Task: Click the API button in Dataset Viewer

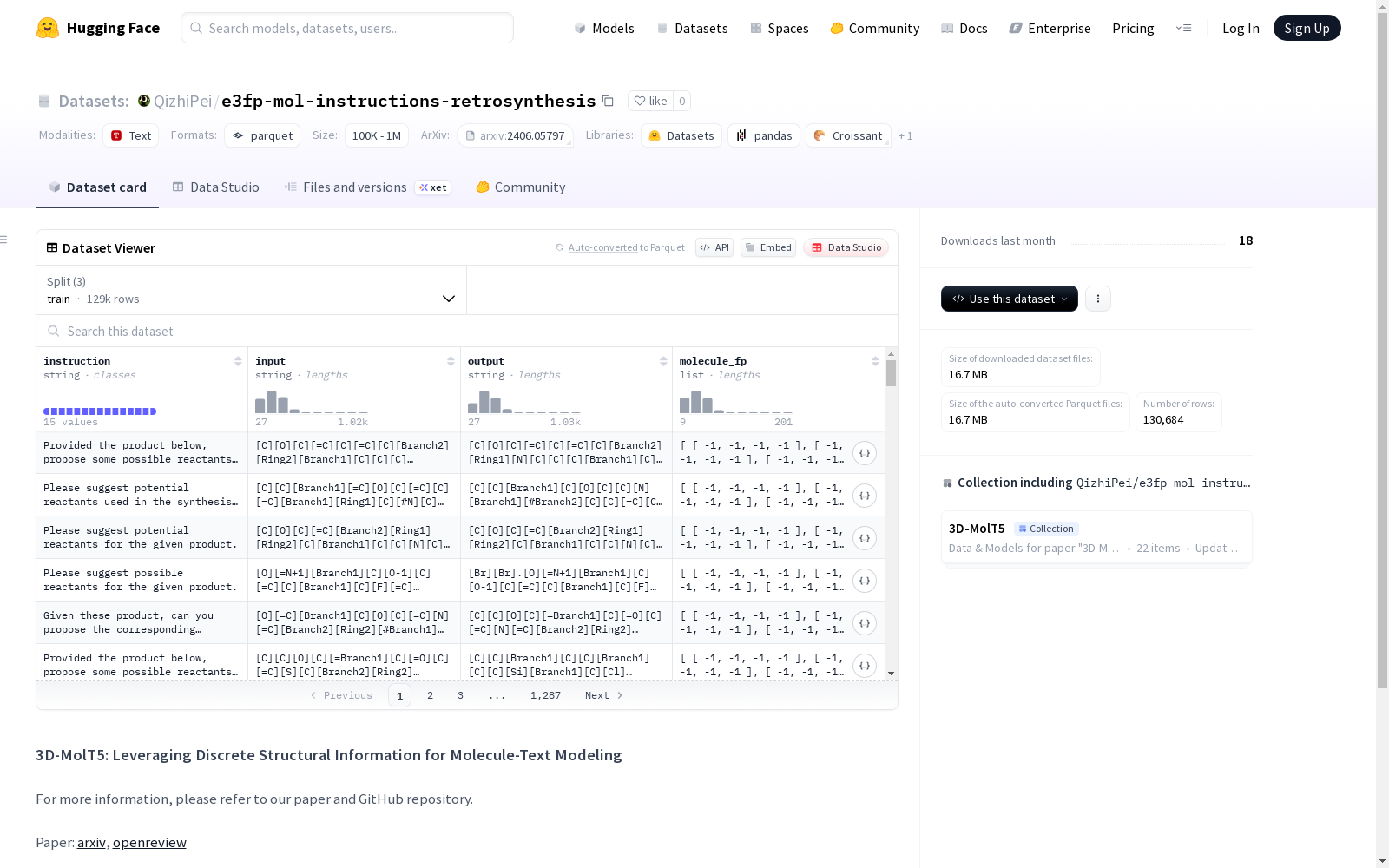Action: click(714, 247)
